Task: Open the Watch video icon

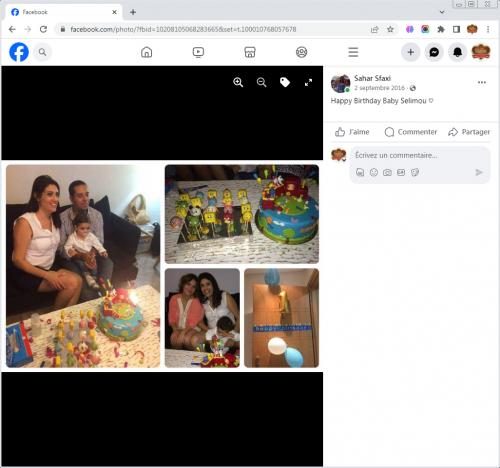Action: pos(198,52)
